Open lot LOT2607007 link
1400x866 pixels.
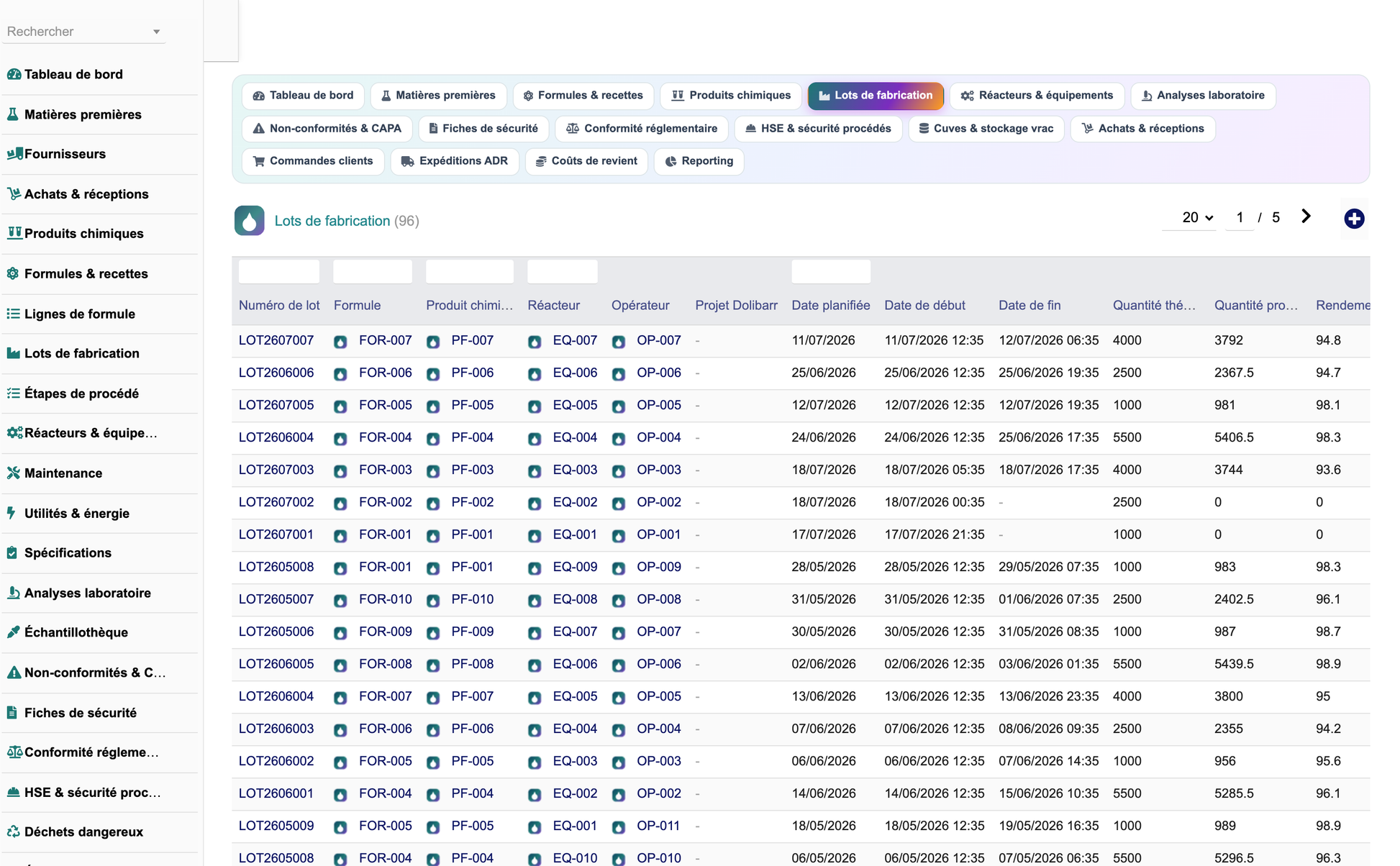point(276,340)
